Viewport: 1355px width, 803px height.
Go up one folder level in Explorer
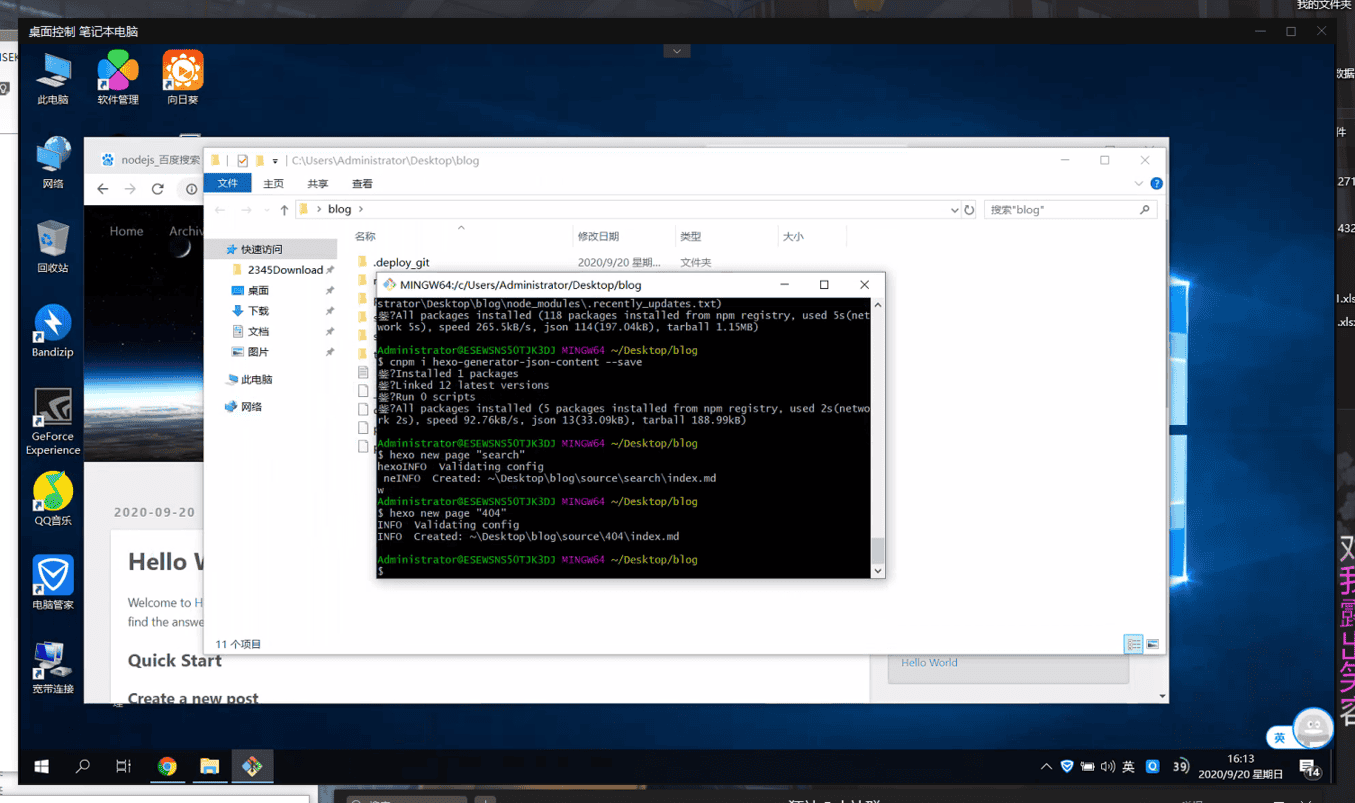click(x=284, y=210)
